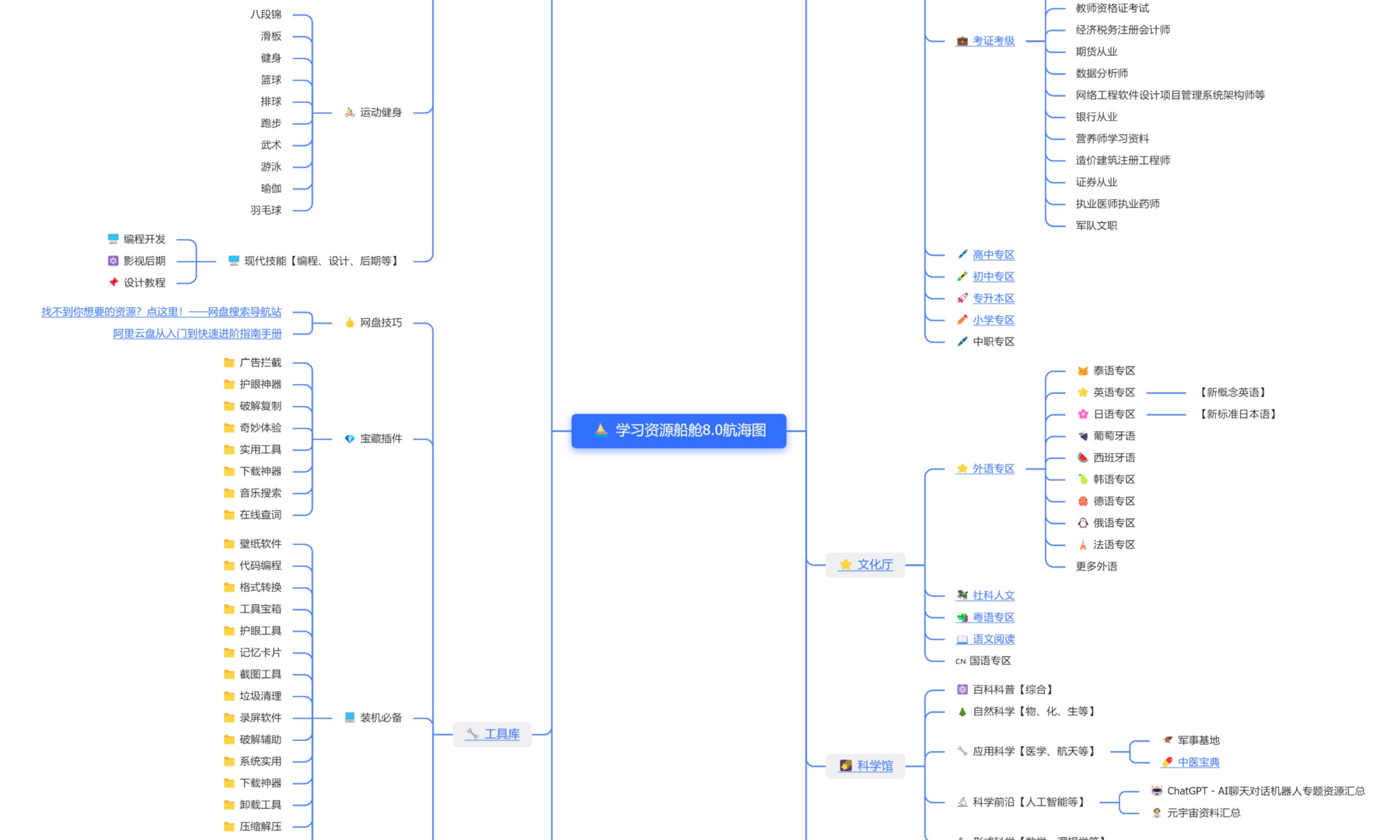Select the 科学馆 main branch node

[874, 765]
